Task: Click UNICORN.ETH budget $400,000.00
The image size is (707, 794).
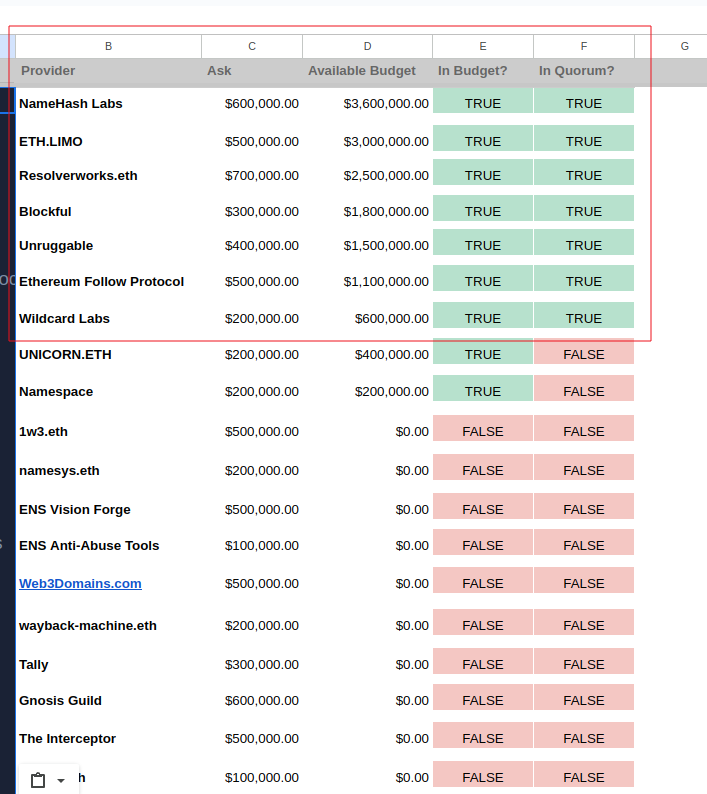Action: (x=391, y=354)
